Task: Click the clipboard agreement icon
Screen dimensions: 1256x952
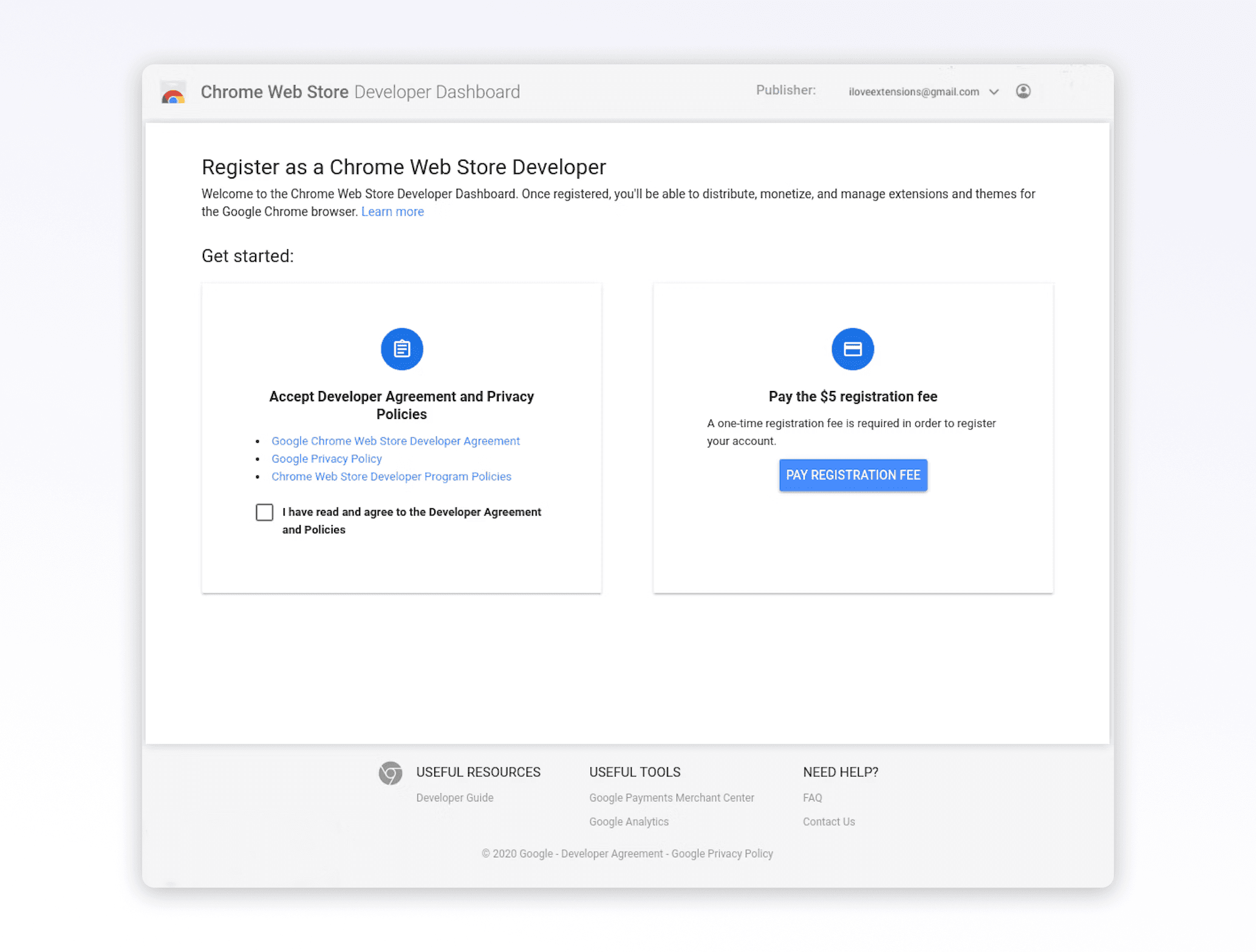Action: point(401,349)
